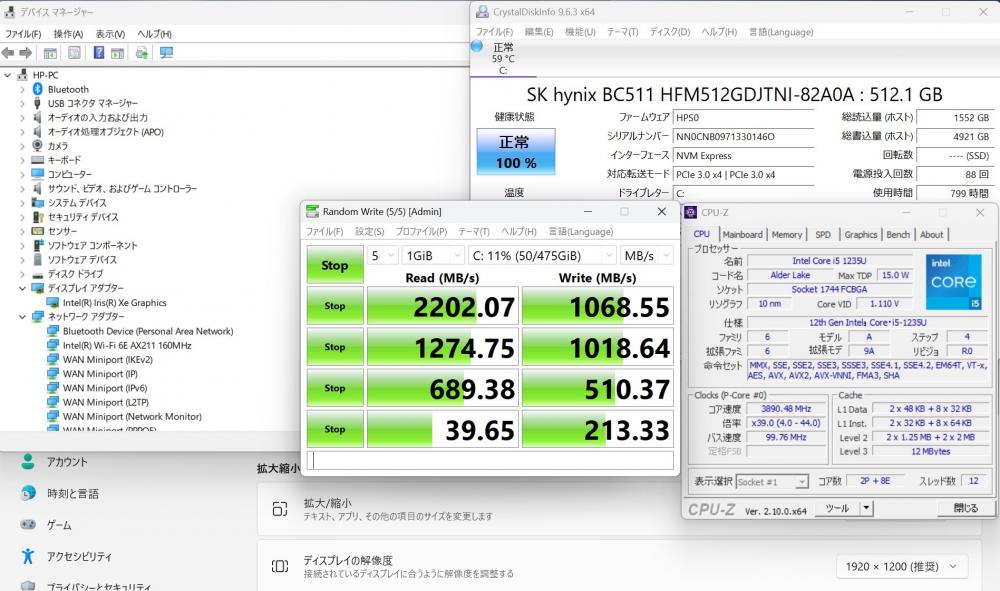Click the Stop button beside 1274.75 read result
Screen dimensions: 1000x591
335,347
